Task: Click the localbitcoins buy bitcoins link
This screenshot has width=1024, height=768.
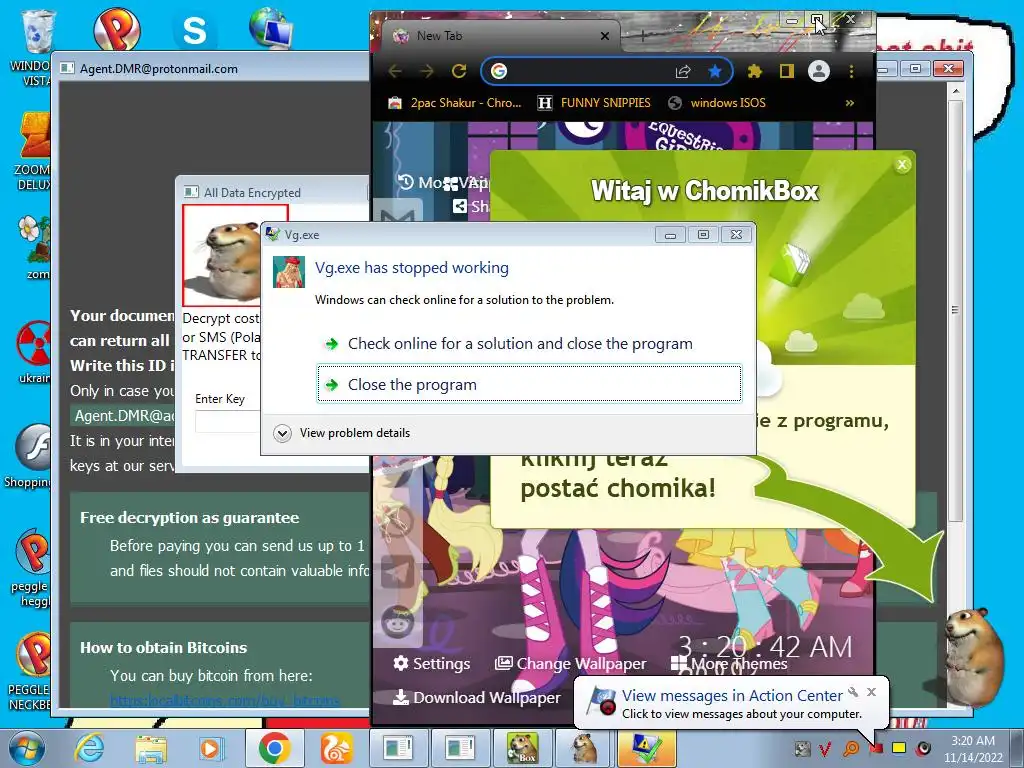Action: (x=225, y=701)
